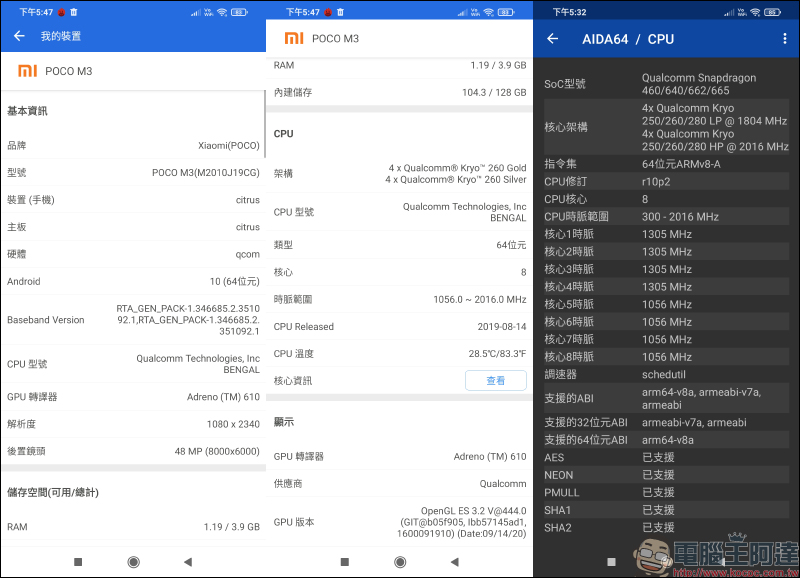
Task: Tap the 內建儲存 104.3 / 128 GB row
Action: (x=400, y=92)
